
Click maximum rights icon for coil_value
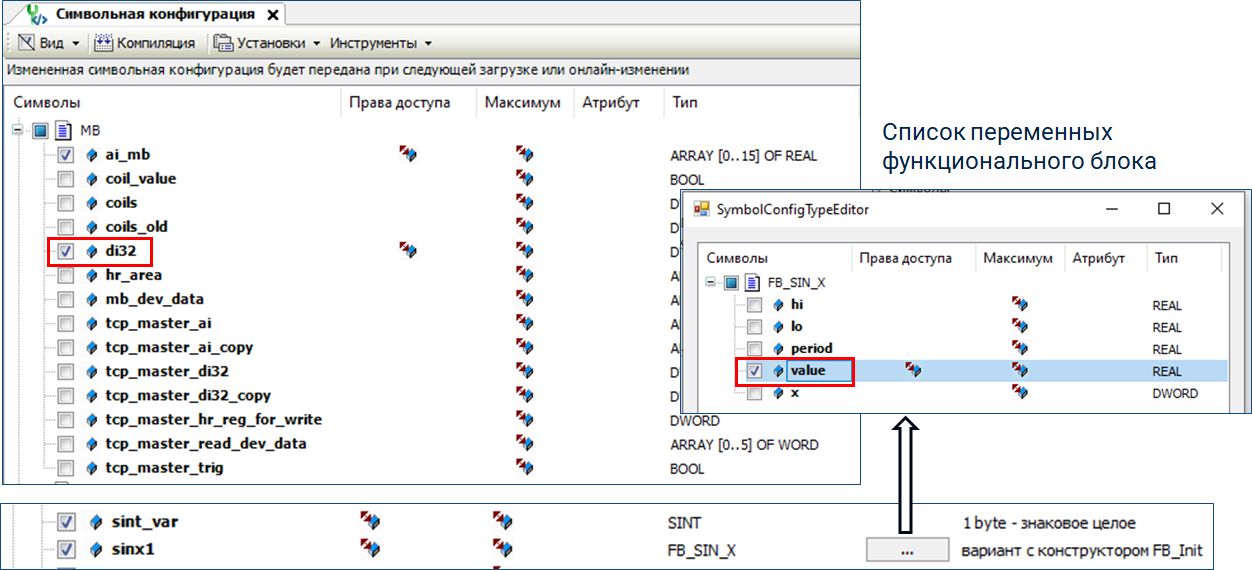click(525, 178)
